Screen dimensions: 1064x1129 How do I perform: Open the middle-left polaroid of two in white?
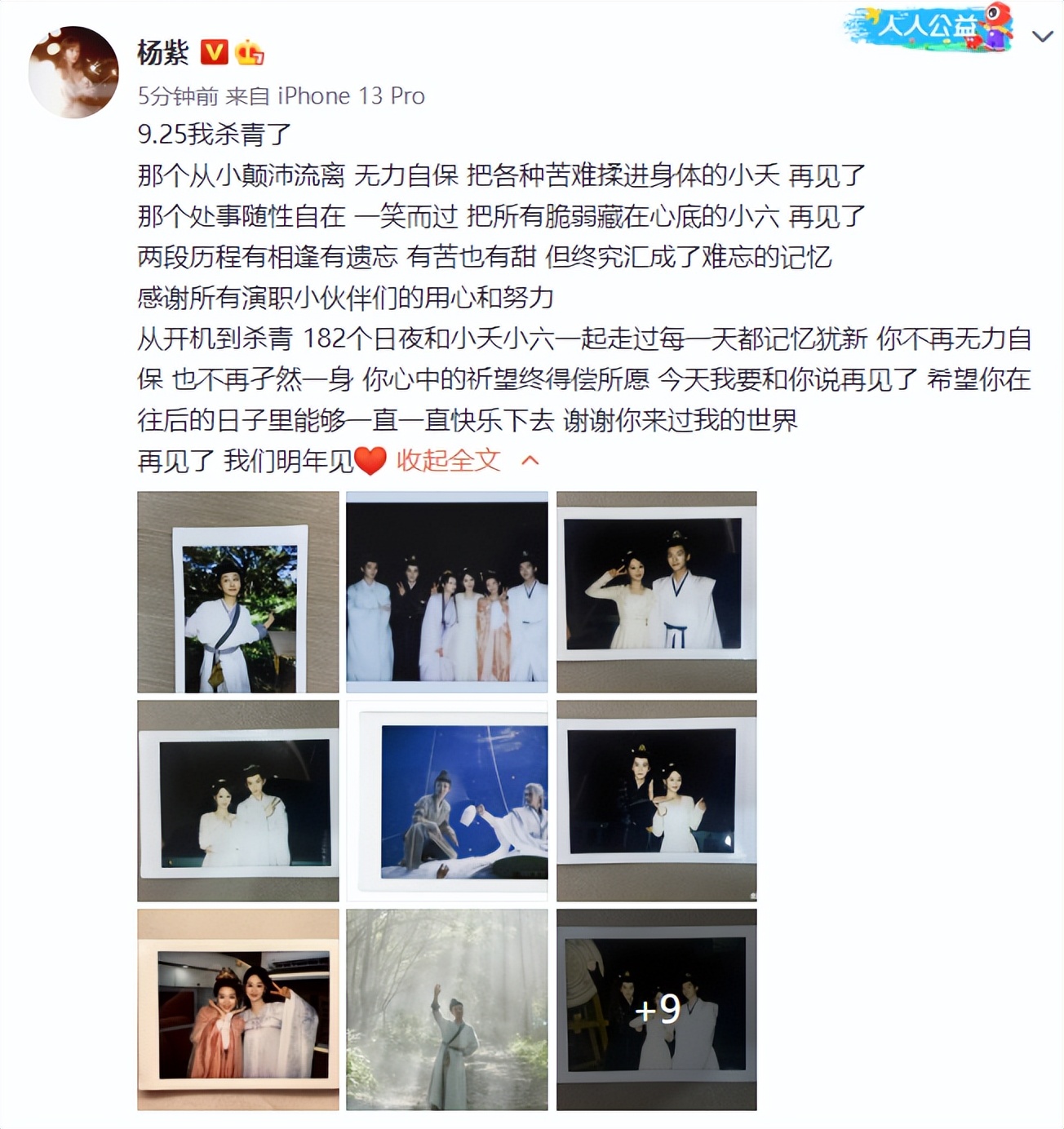(238, 801)
